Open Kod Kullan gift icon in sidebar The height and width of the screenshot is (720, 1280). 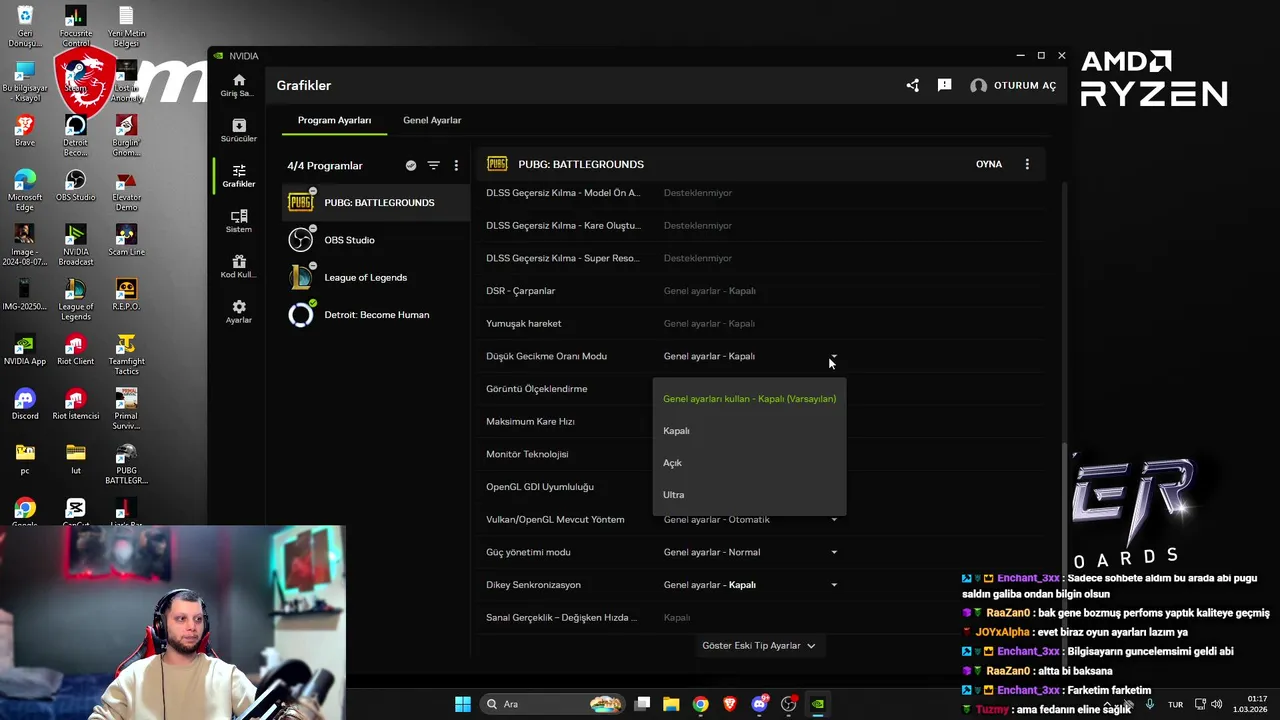coord(238,266)
